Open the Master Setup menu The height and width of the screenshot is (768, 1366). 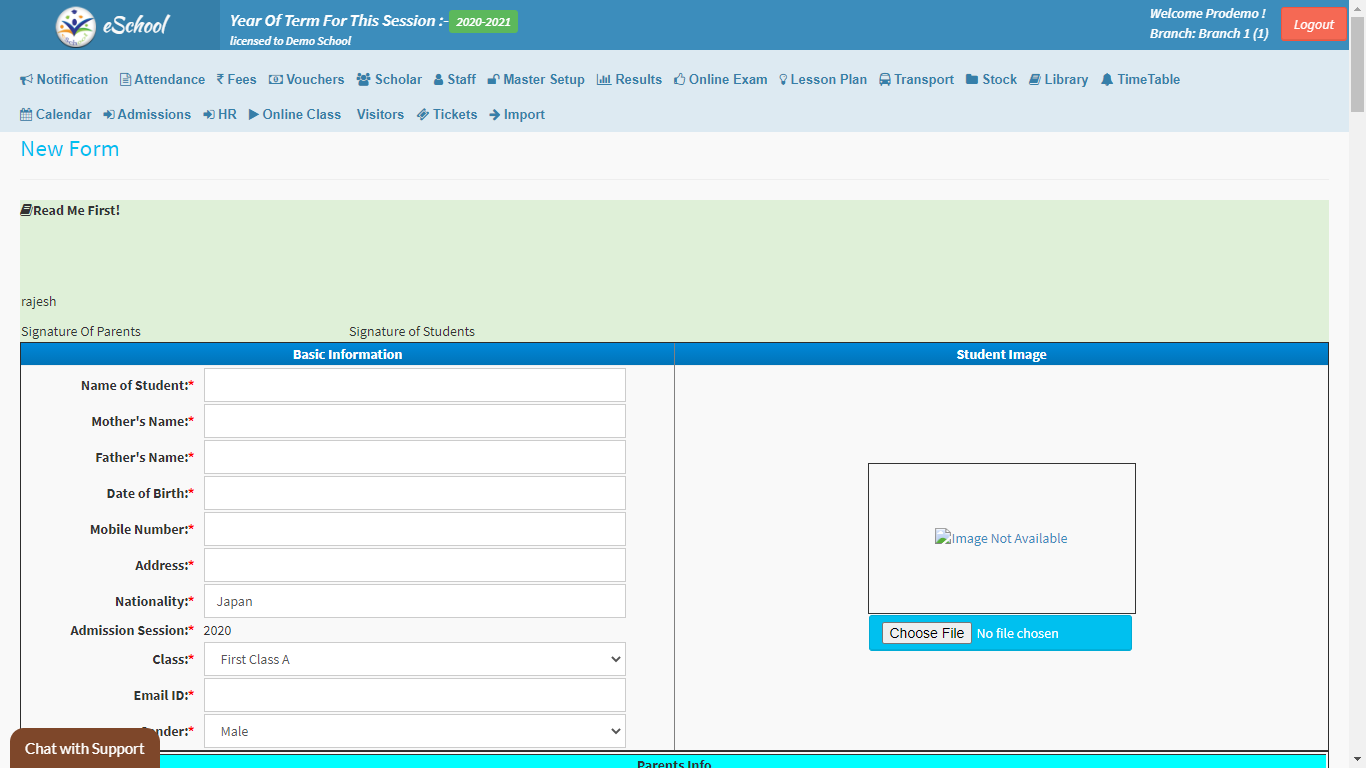click(x=536, y=80)
